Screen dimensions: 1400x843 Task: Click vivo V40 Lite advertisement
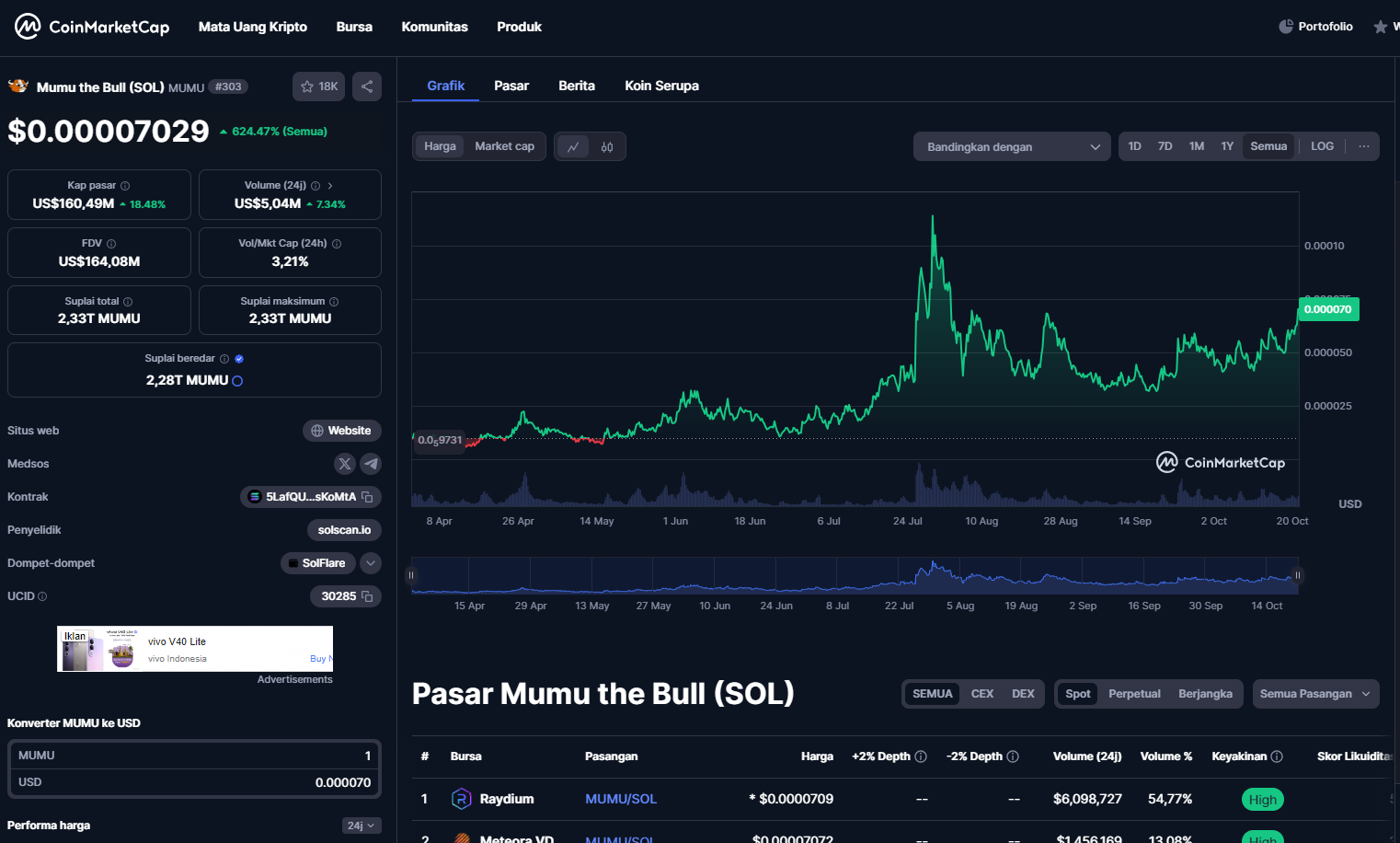[195, 649]
